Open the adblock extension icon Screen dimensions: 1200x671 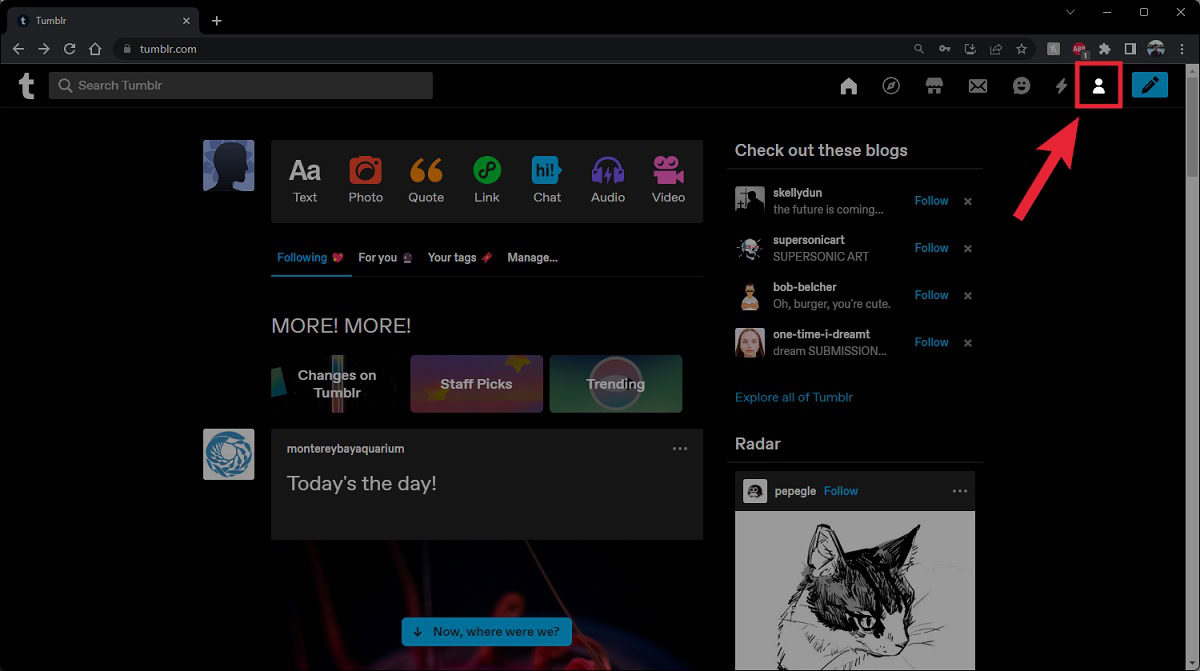(x=1080, y=48)
